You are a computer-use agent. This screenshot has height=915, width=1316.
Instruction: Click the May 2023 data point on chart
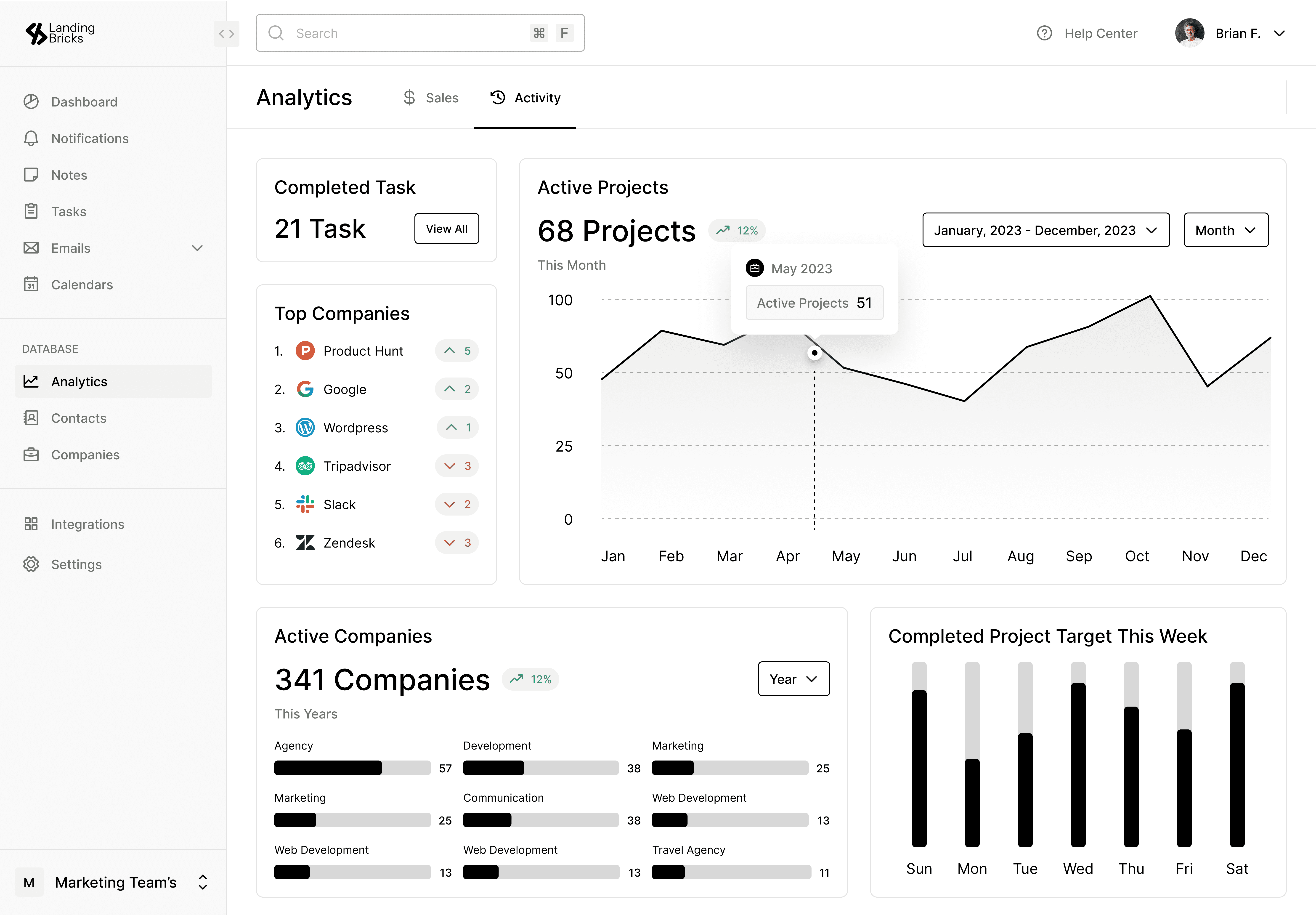point(815,353)
